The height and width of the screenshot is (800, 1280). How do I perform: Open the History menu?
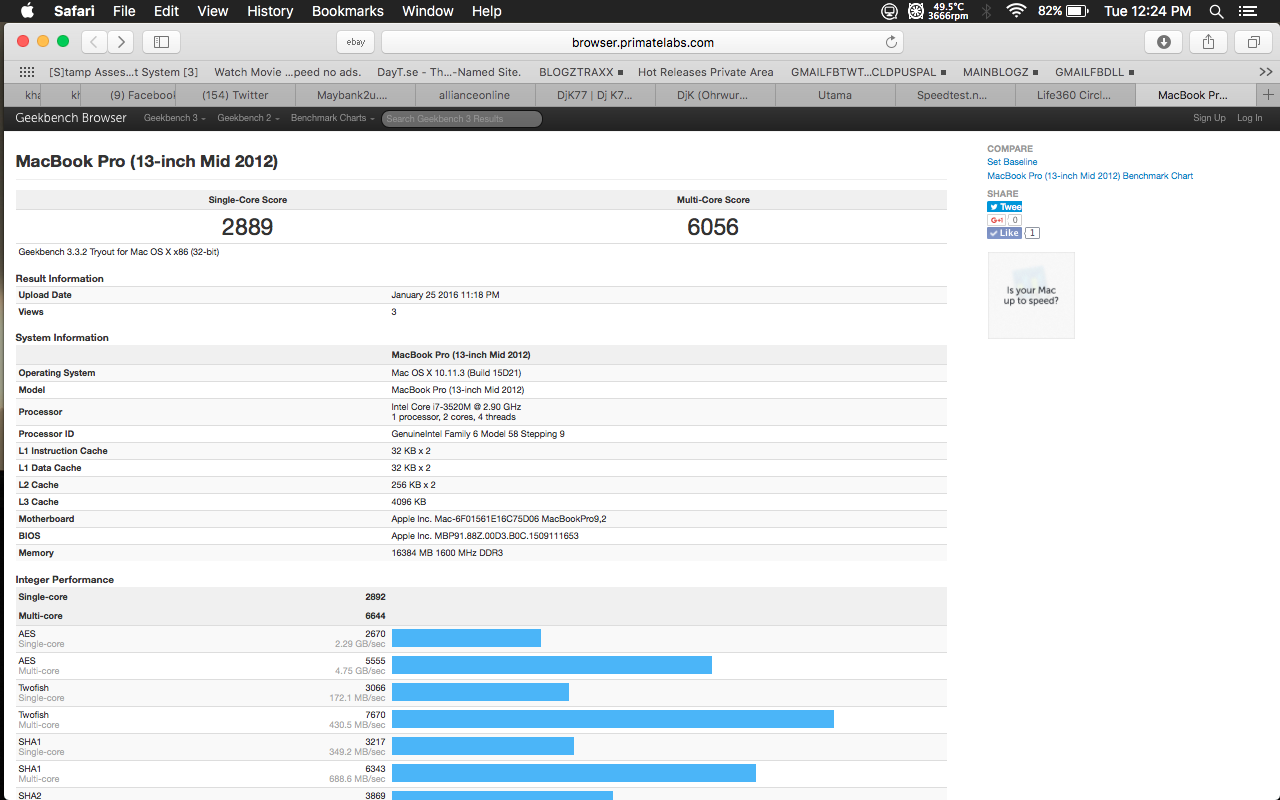point(270,11)
